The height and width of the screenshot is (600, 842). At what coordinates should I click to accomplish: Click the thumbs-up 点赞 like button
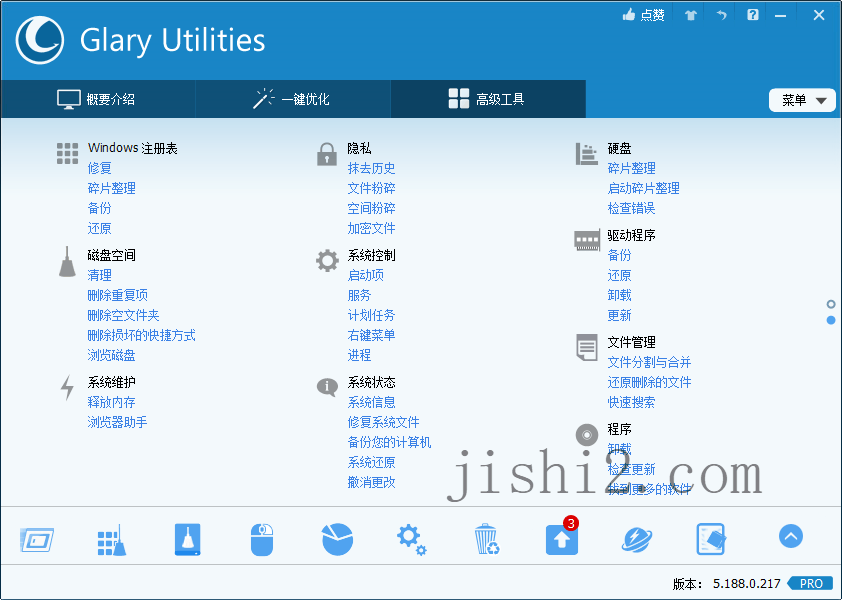pos(643,15)
